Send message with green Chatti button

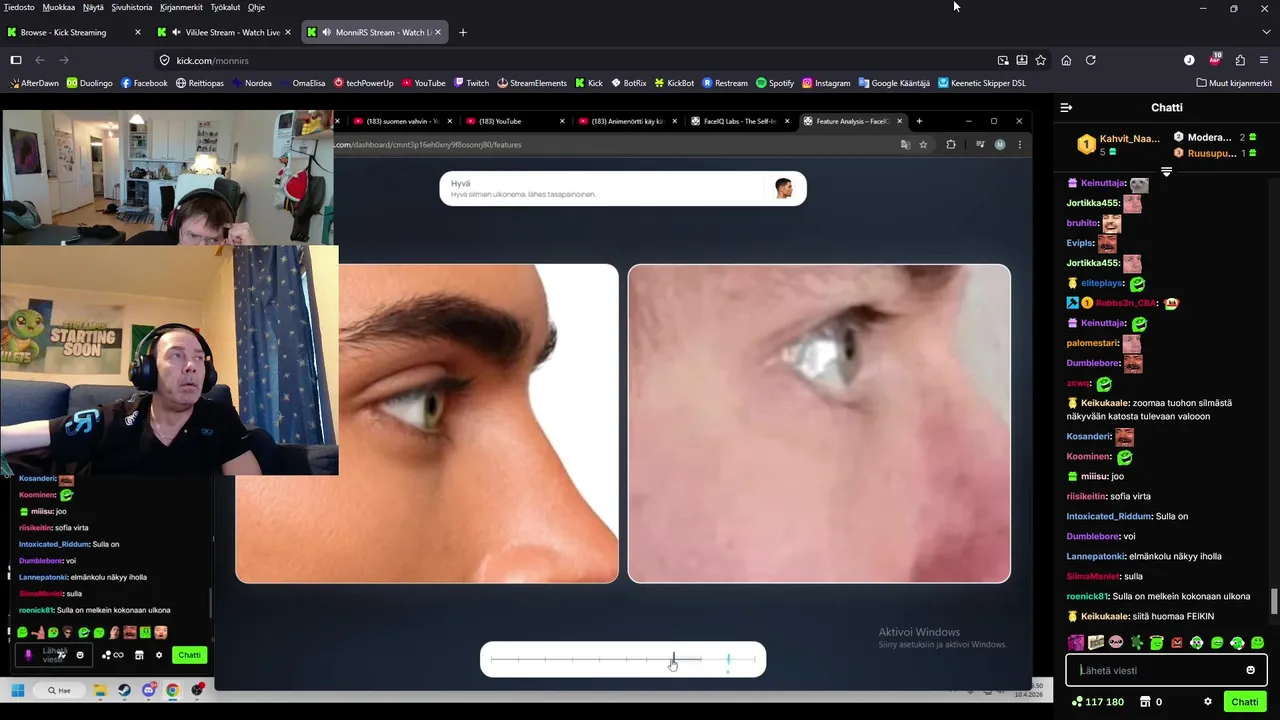pyautogui.click(x=1244, y=702)
